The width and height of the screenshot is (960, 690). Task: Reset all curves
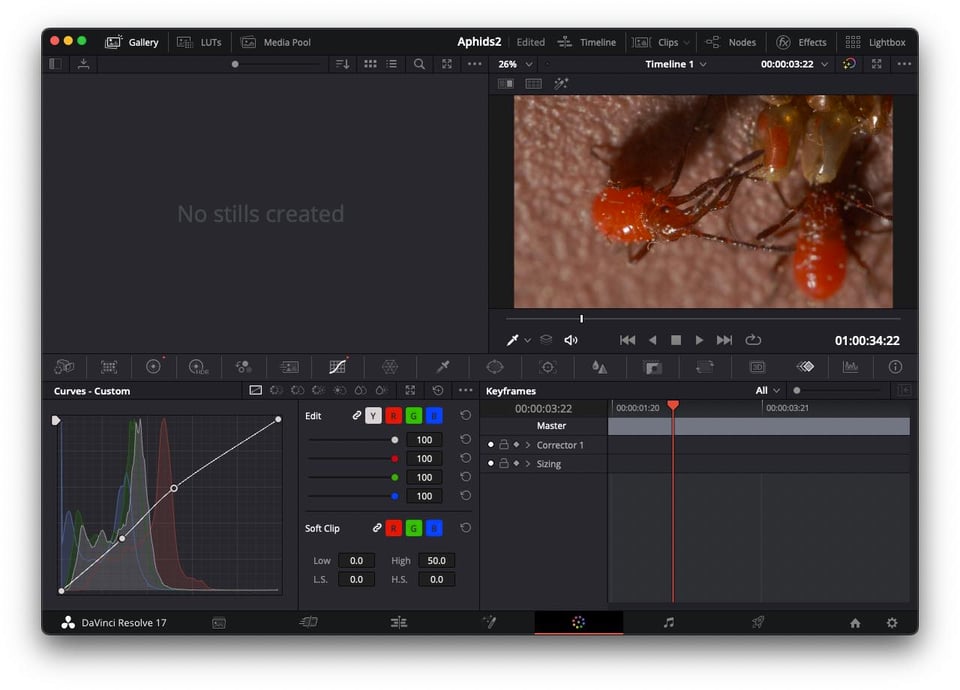[438, 390]
